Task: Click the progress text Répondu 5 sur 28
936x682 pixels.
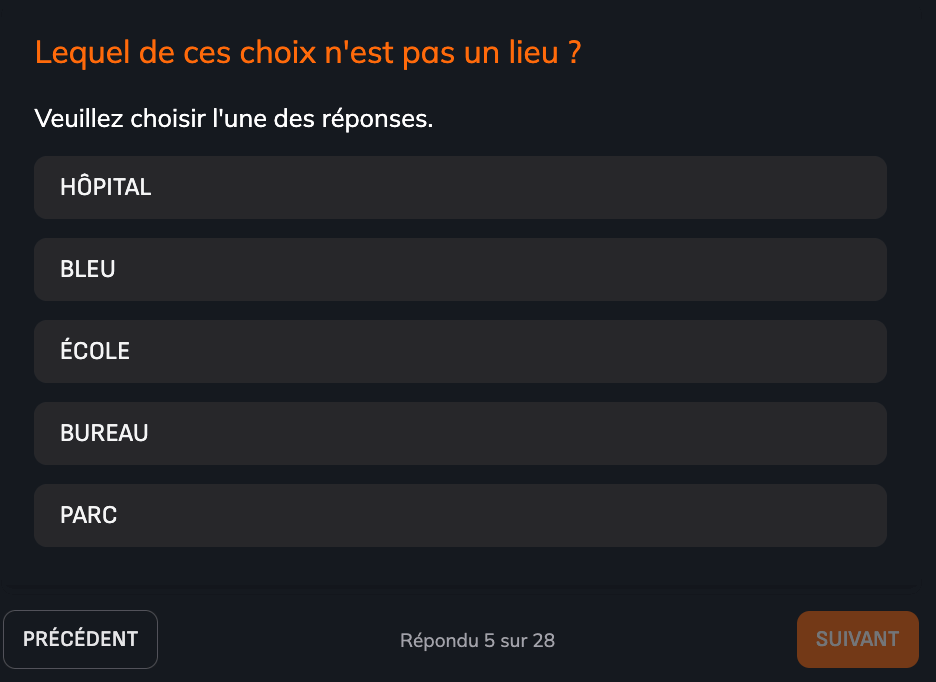Action: pos(477,640)
